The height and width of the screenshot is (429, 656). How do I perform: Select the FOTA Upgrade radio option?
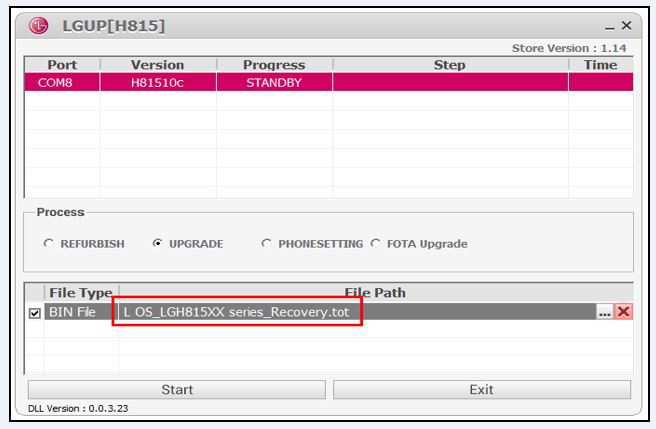tap(375, 243)
